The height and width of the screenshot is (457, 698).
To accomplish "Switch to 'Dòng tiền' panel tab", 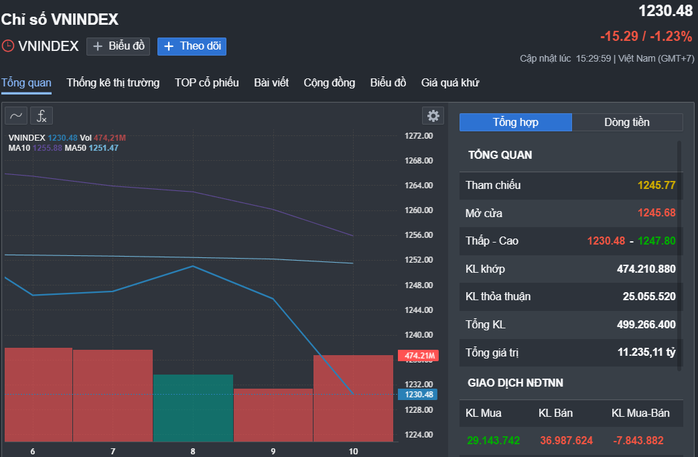I will 627,122.
